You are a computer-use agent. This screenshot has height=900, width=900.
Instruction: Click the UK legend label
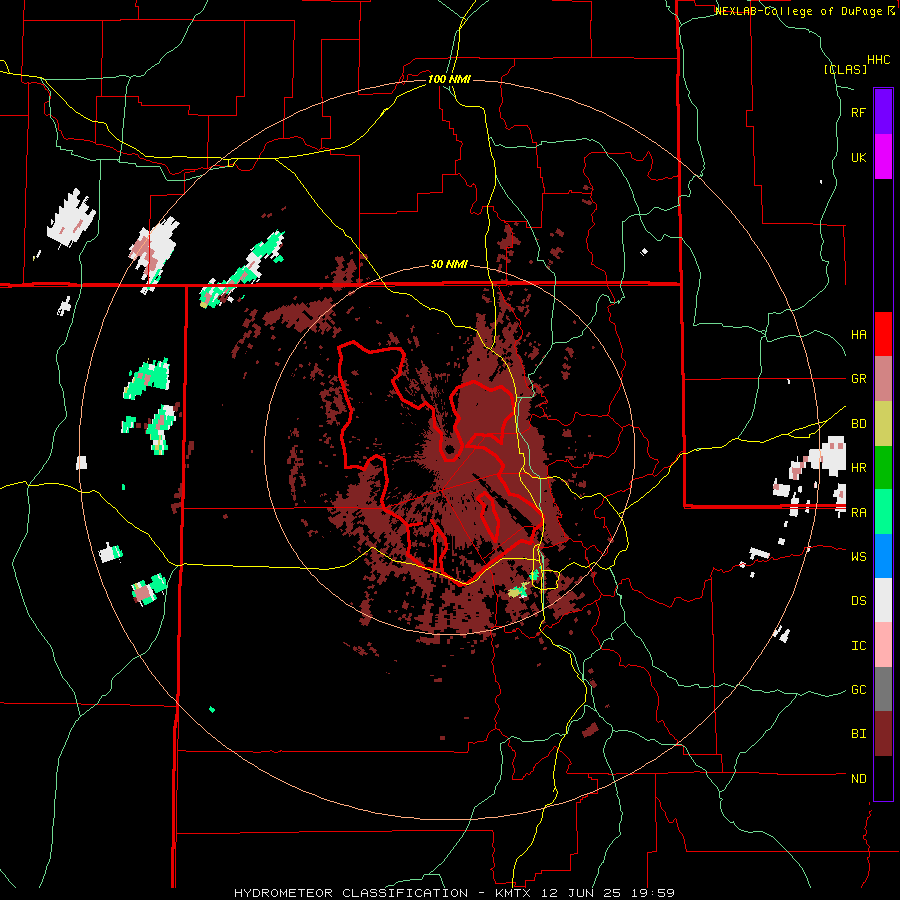tap(858, 158)
